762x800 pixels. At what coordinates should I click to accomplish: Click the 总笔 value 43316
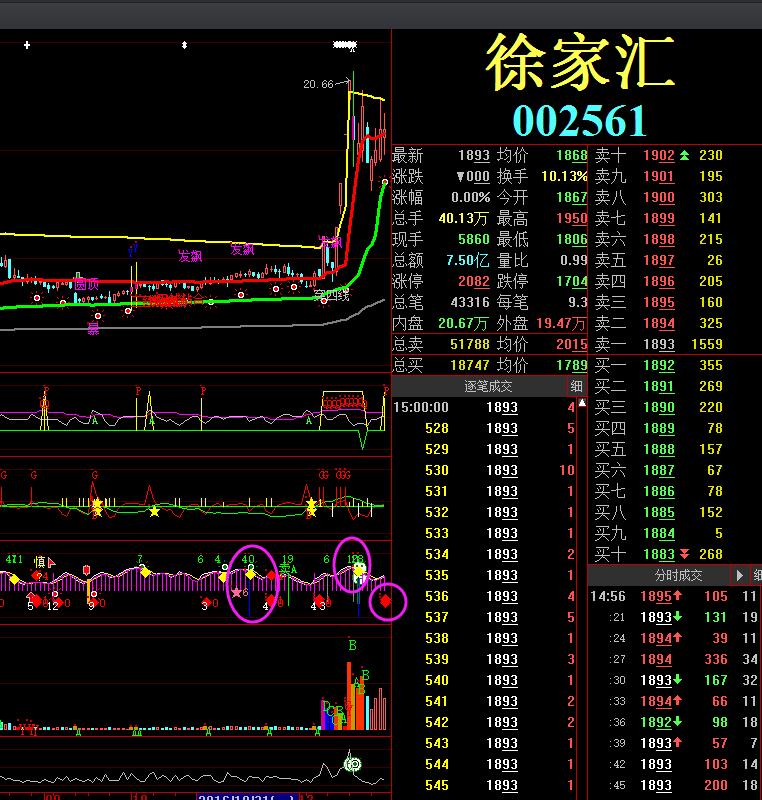coord(470,302)
